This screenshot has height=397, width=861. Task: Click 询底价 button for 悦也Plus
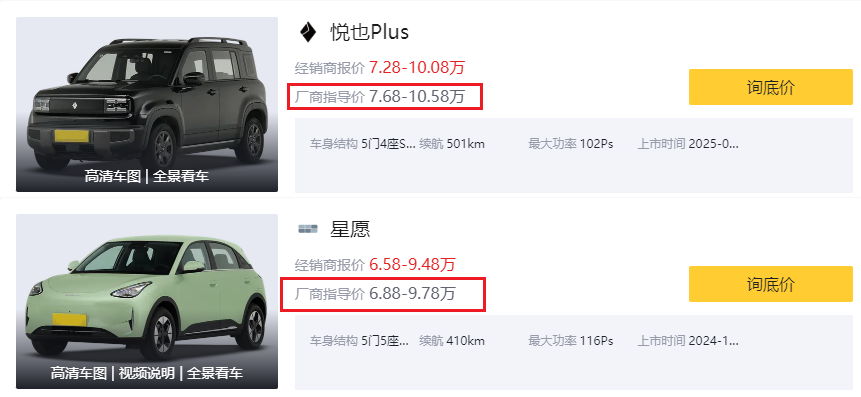click(x=770, y=87)
